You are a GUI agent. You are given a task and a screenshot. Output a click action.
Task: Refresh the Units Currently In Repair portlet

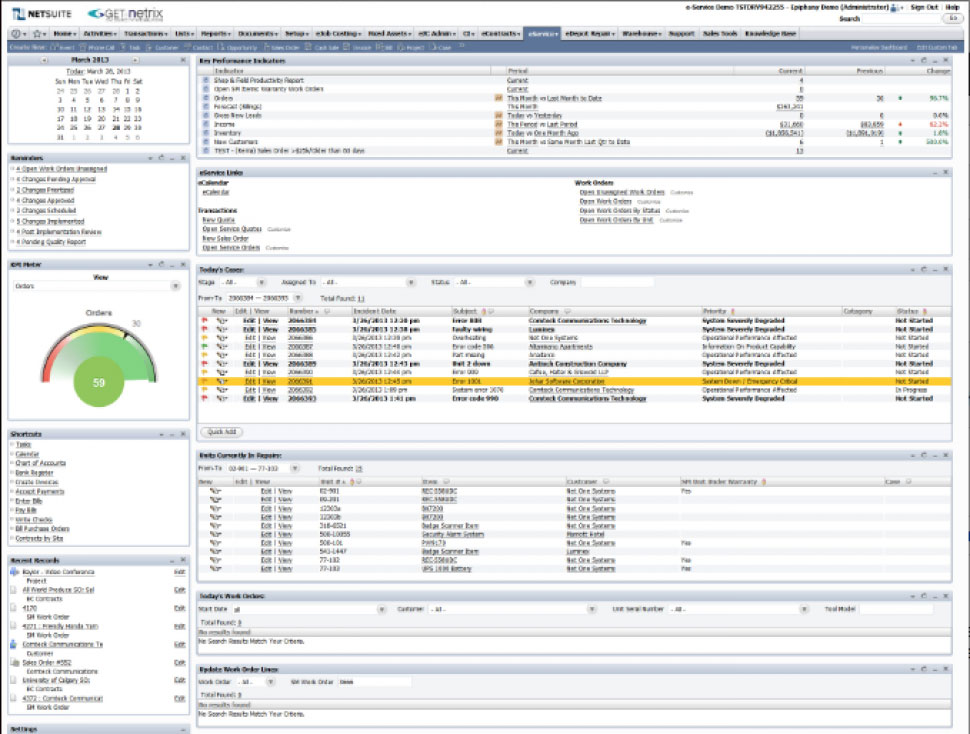(924, 455)
